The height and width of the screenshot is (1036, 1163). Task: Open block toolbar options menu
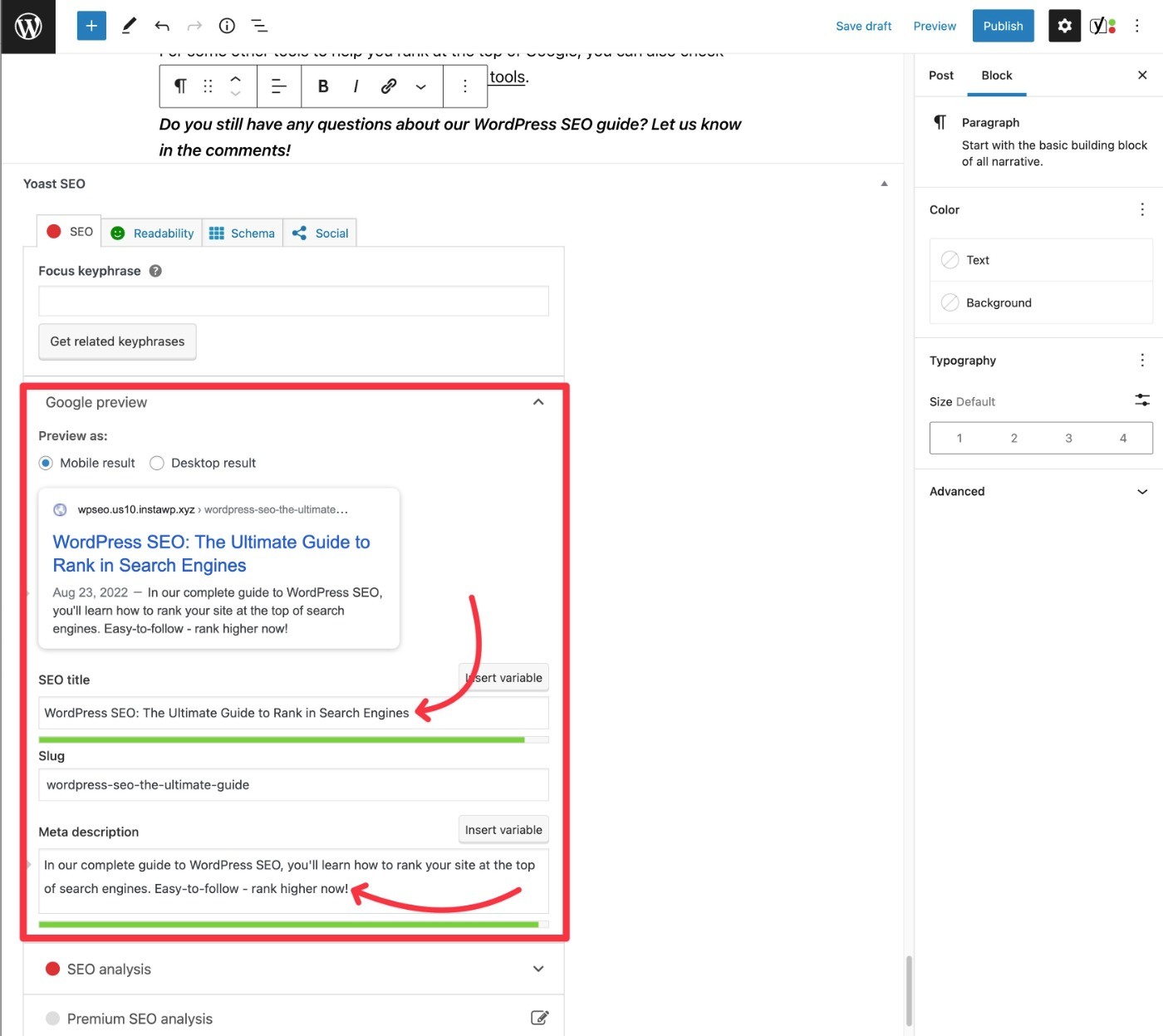point(465,86)
